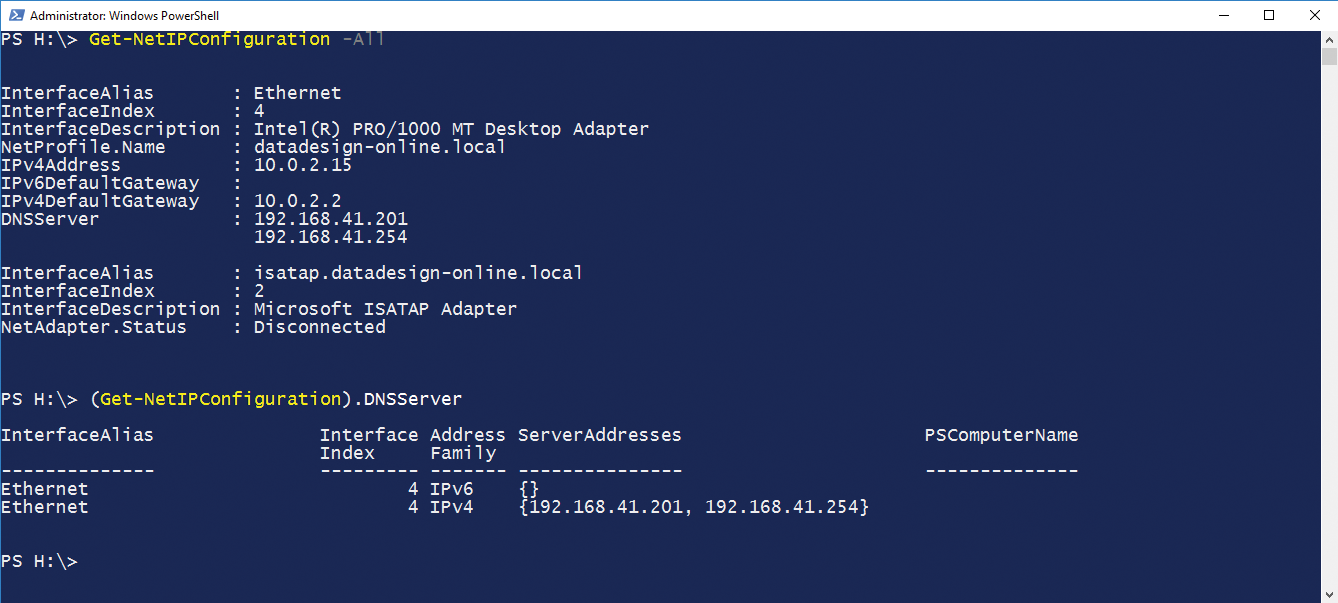
Task: Click the 'Administrator: Windows PowerShell' title text
Action: pos(125,15)
